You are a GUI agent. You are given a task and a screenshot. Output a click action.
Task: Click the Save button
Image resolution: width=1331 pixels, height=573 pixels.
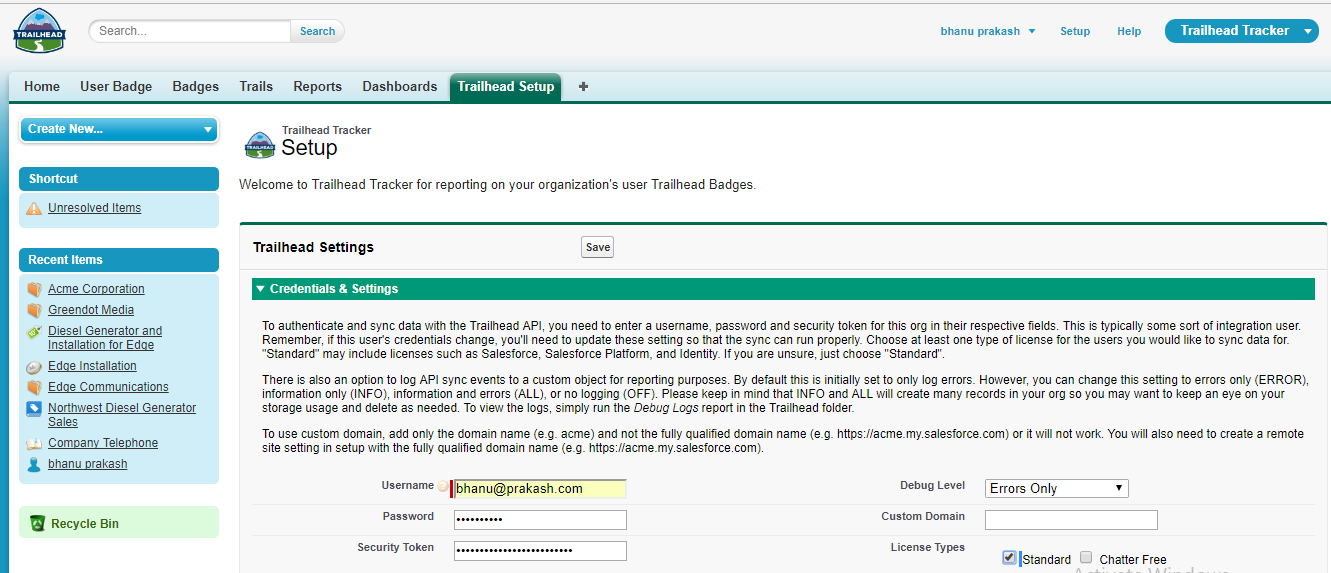598,247
